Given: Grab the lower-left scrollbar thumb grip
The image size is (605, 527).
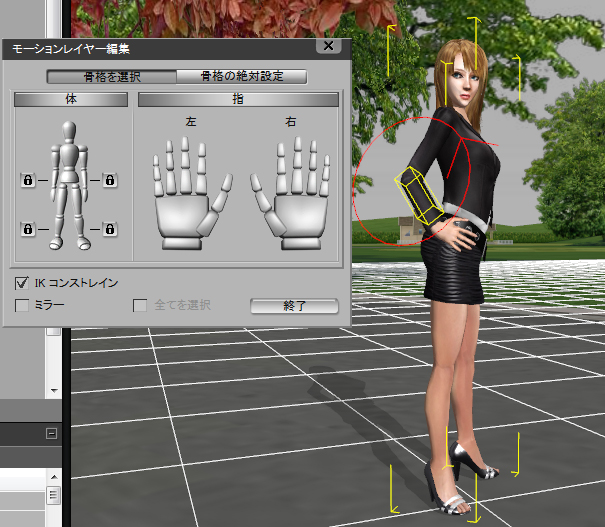Looking at the screenshot, I should [54, 495].
